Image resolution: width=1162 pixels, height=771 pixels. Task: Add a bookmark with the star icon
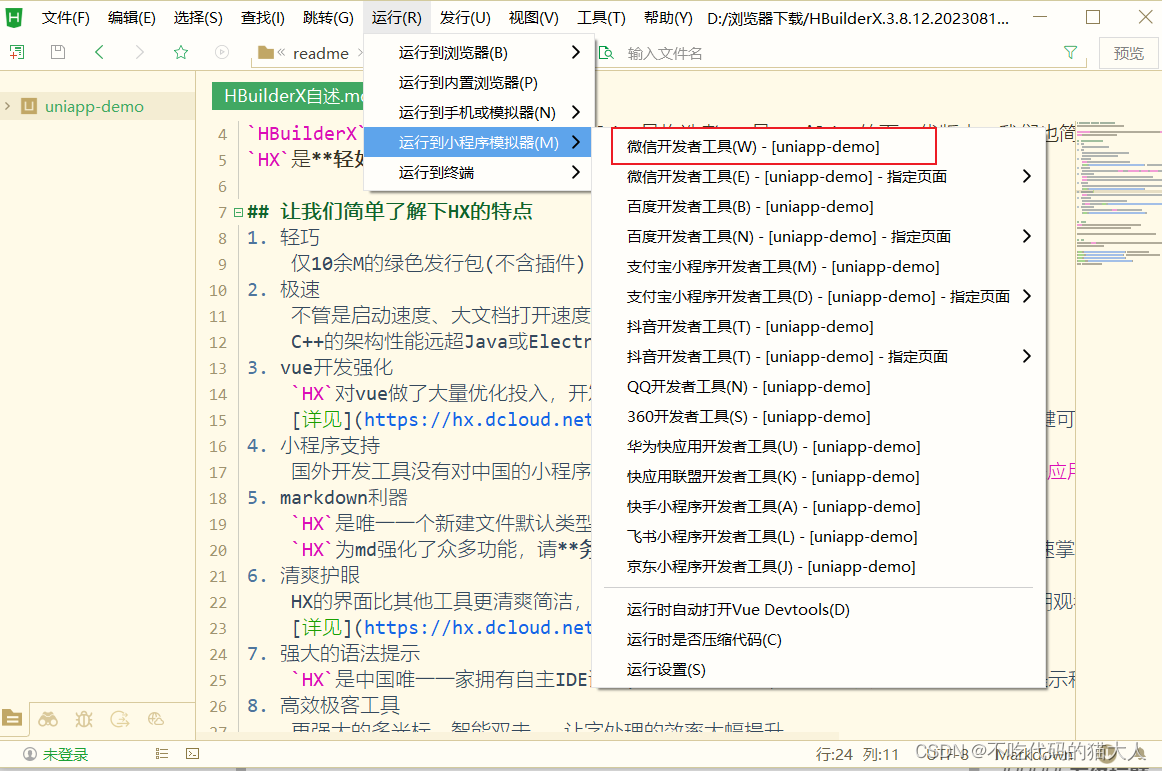point(180,51)
